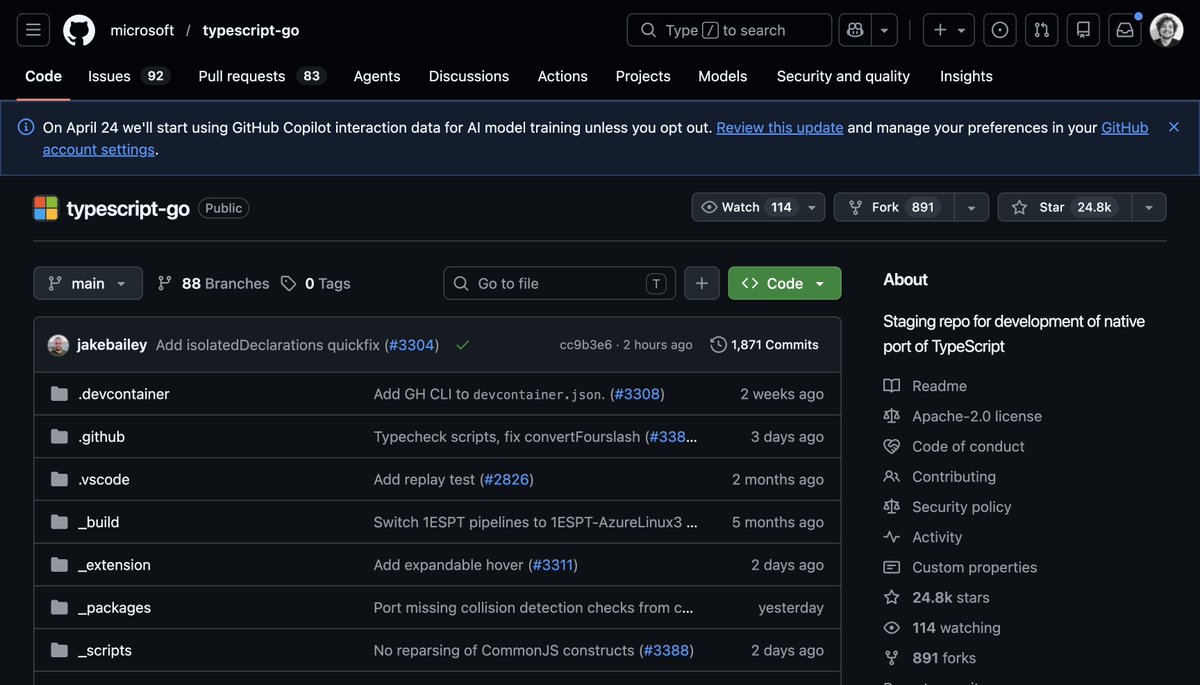Open the Add replay test commit message
1200x685 pixels.
tap(424, 480)
